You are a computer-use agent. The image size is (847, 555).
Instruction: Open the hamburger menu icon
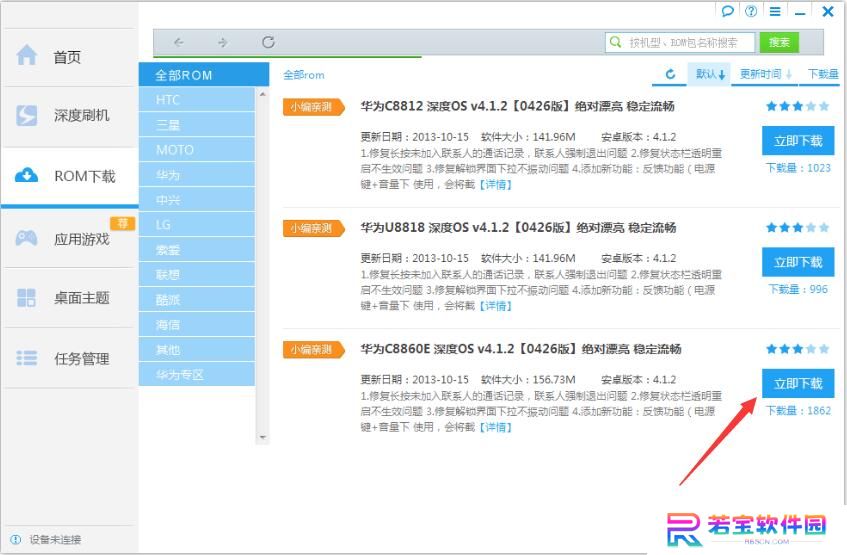point(775,11)
